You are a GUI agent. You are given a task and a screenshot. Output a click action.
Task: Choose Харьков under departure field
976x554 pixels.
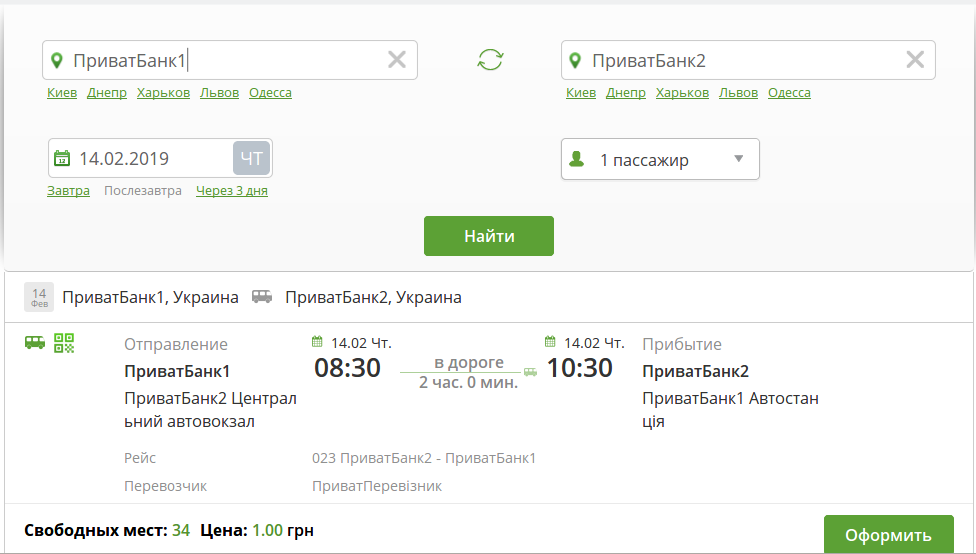(x=163, y=93)
